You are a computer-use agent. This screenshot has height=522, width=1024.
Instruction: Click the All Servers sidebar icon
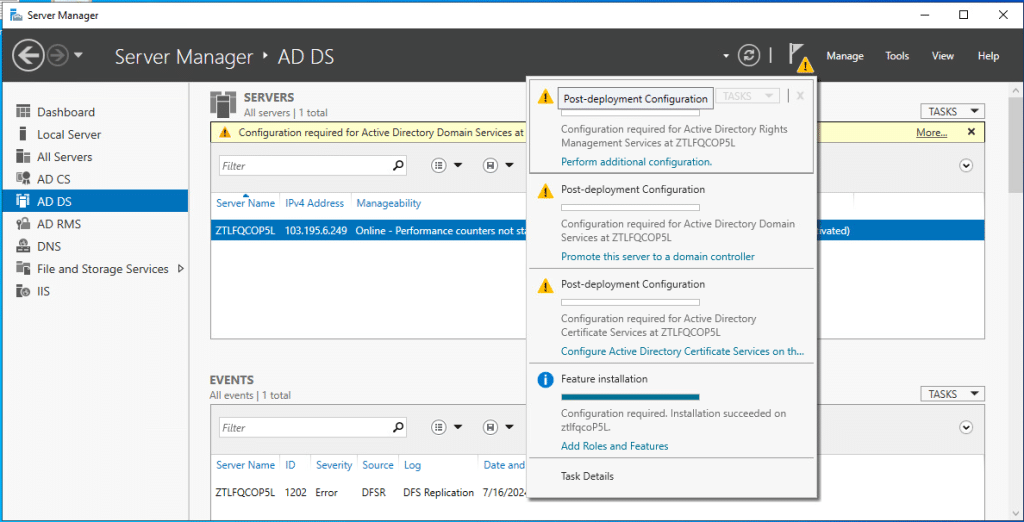tap(24, 157)
